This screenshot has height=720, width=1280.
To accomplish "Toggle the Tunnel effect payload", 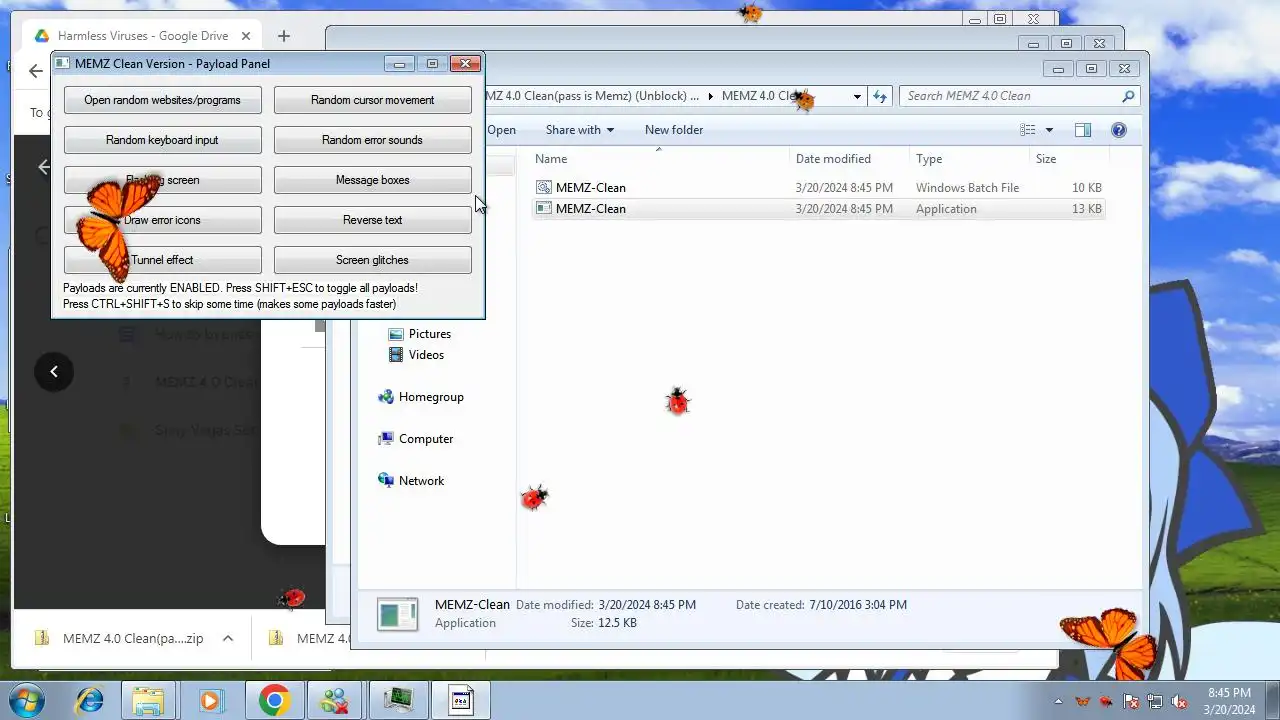I will (162, 260).
